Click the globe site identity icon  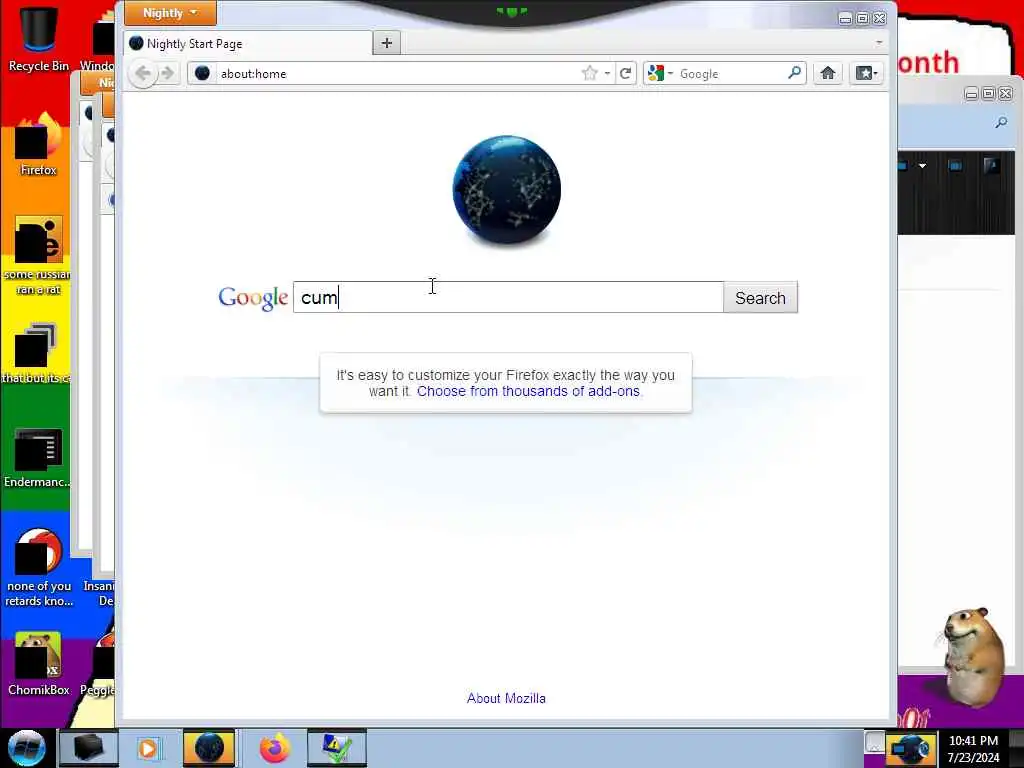pos(202,73)
